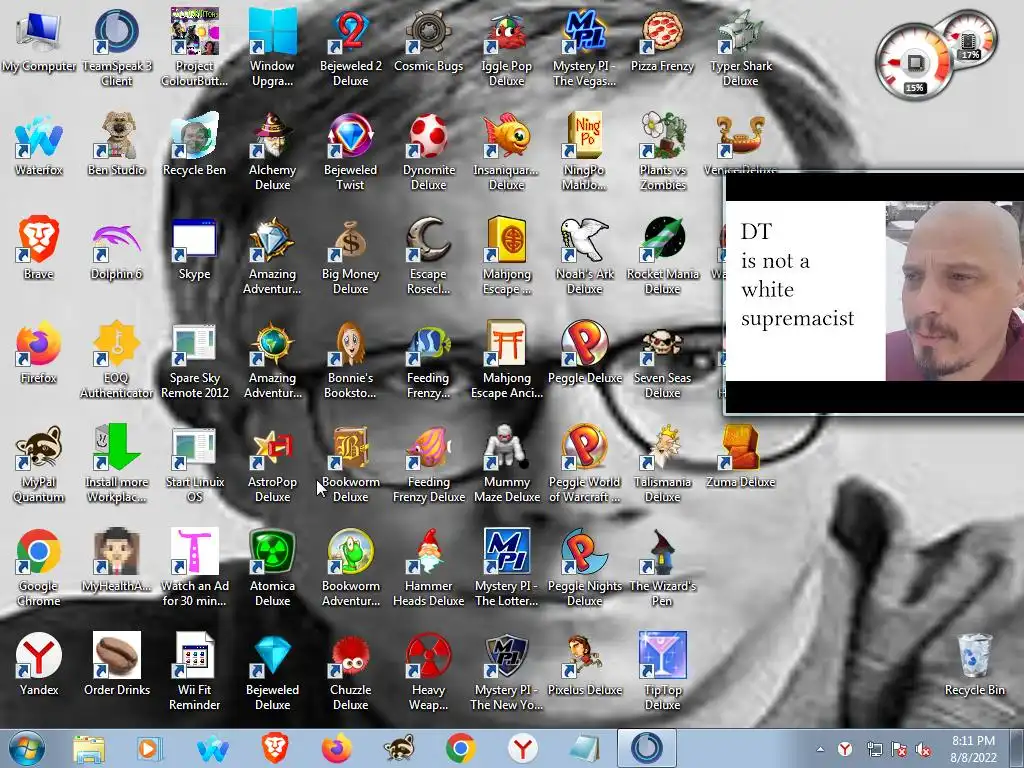Viewport: 1024px width, 768px height.
Task: Click the EOQ Authenticator icon
Action: pos(116,359)
